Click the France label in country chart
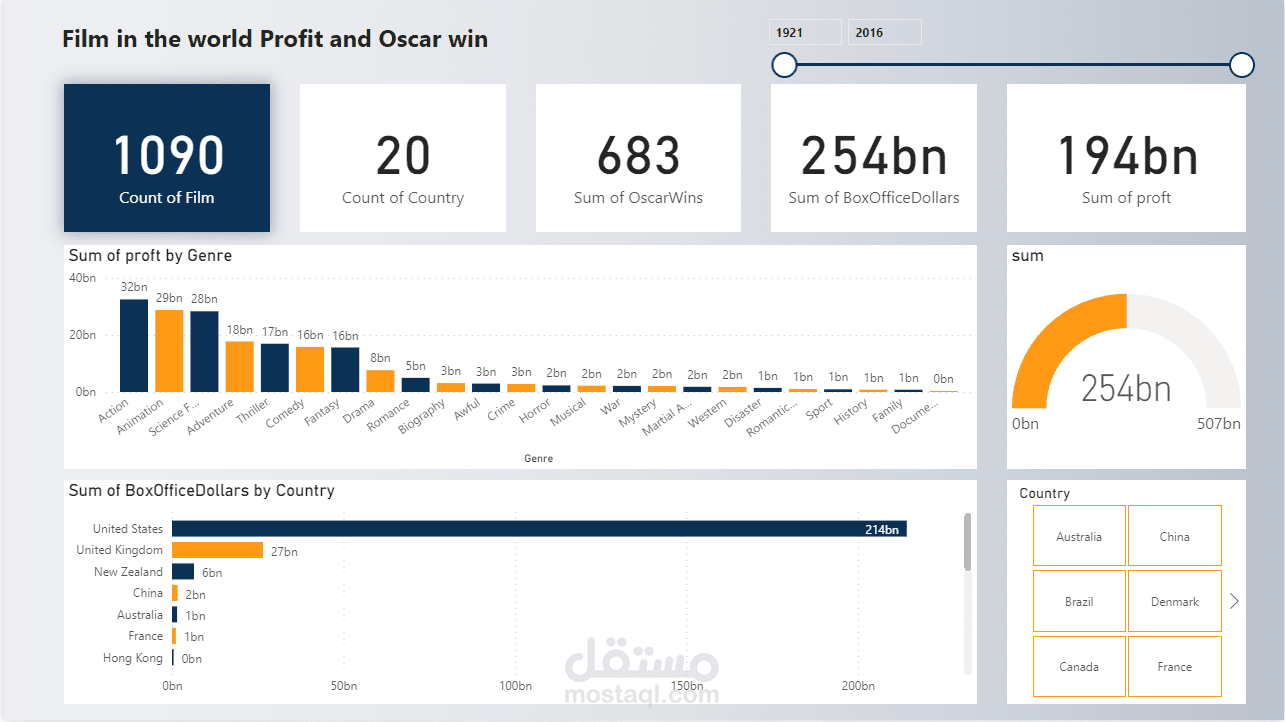 coord(145,636)
